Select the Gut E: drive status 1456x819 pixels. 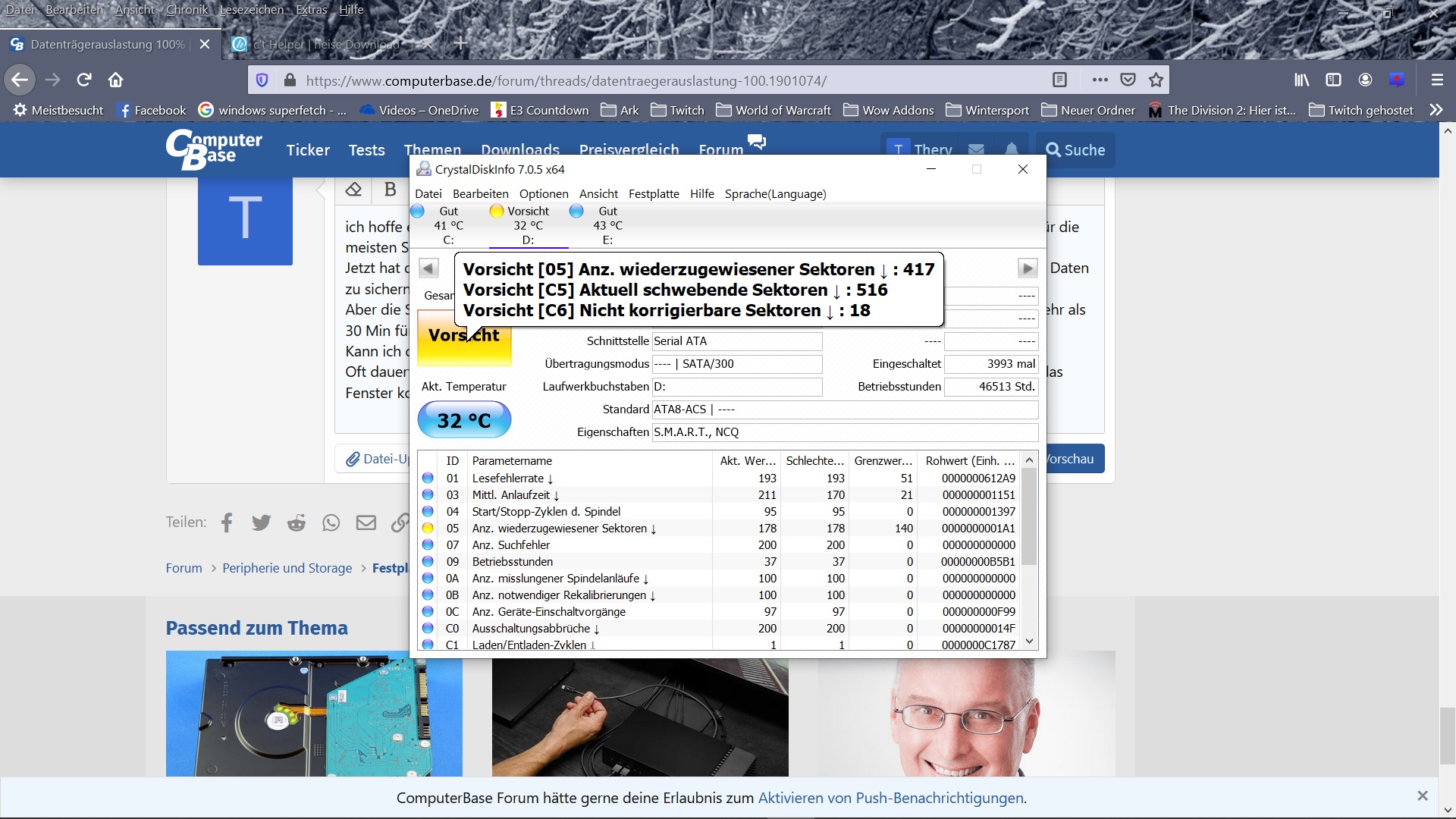pyautogui.click(x=607, y=225)
